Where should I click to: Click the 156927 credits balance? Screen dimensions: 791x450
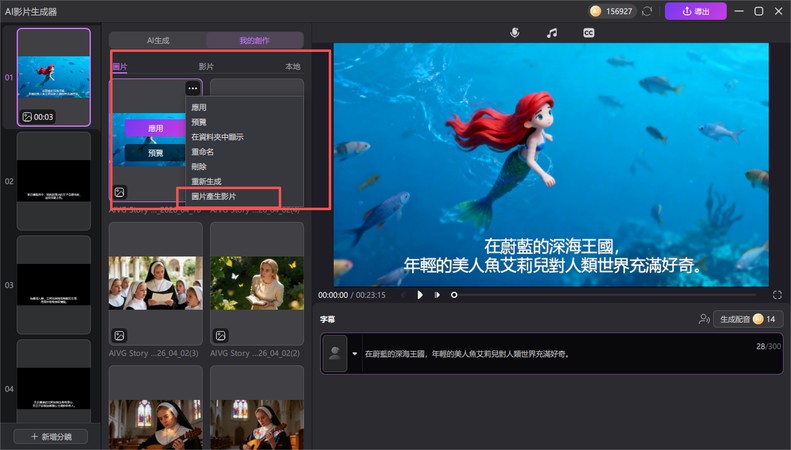pyautogui.click(x=619, y=11)
